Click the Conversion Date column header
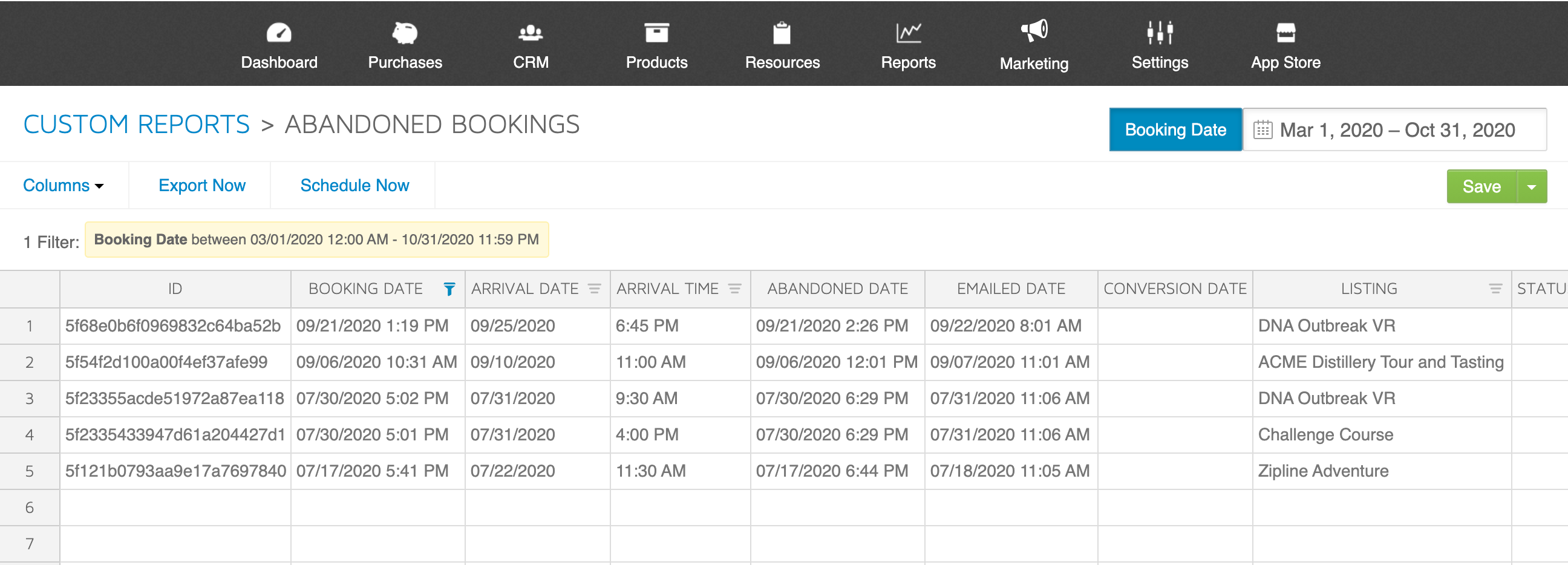Screen dimensions: 1568x565 [1175, 289]
